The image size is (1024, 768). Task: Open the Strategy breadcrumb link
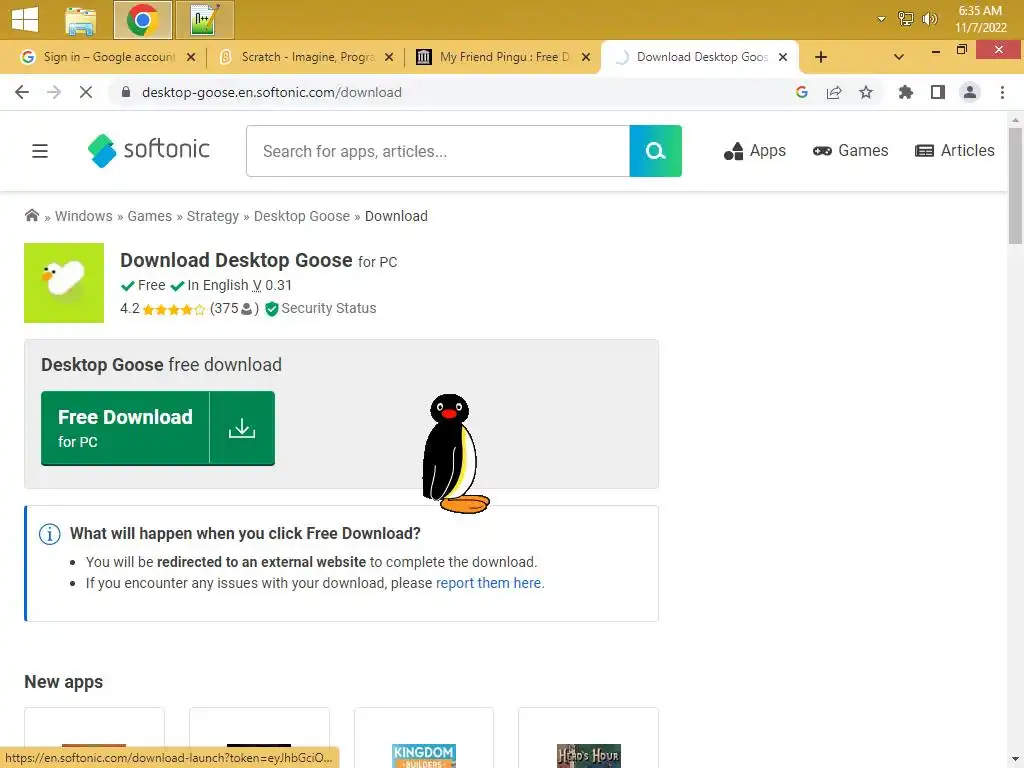[213, 216]
